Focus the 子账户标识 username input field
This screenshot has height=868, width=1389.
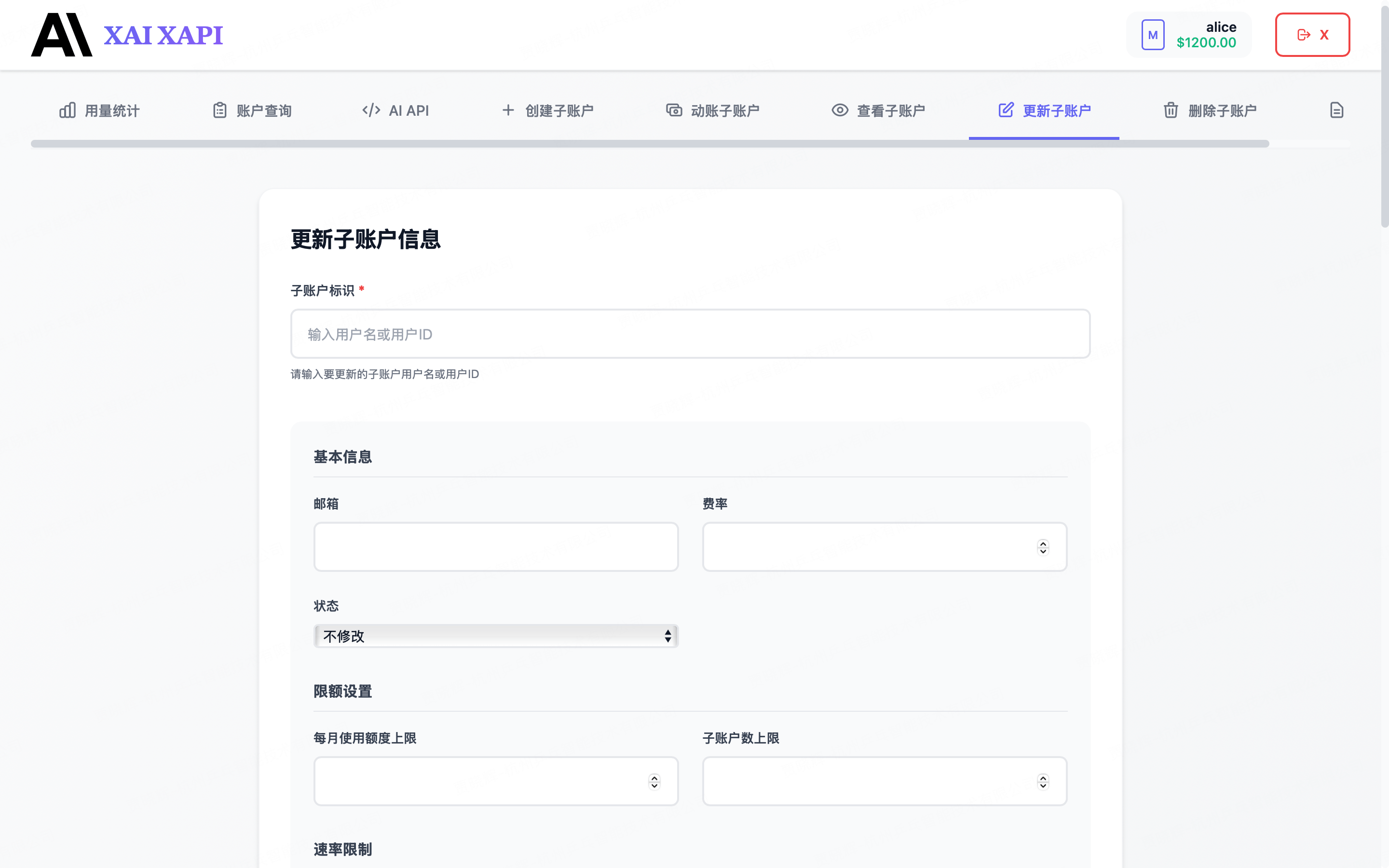(690, 334)
